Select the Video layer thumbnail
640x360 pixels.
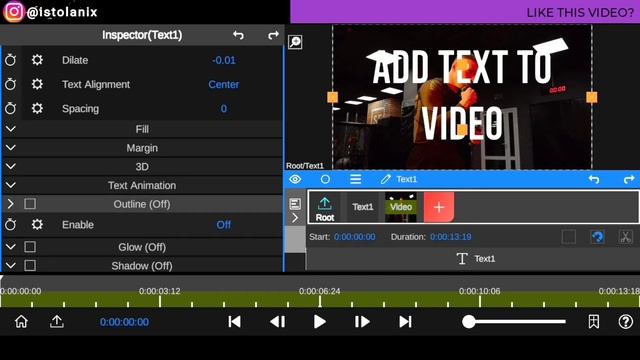coord(401,207)
